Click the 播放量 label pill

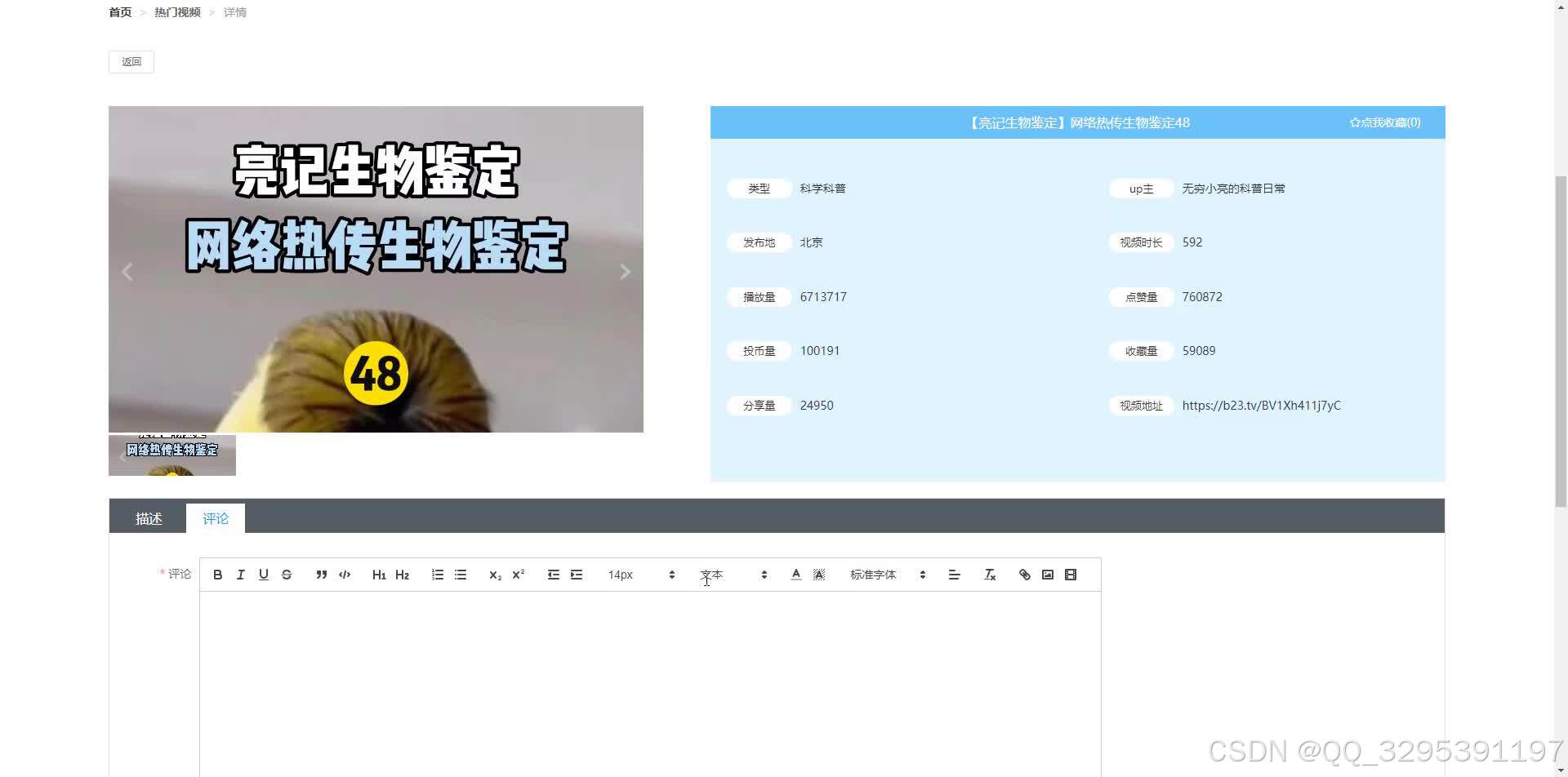[759, 297]
